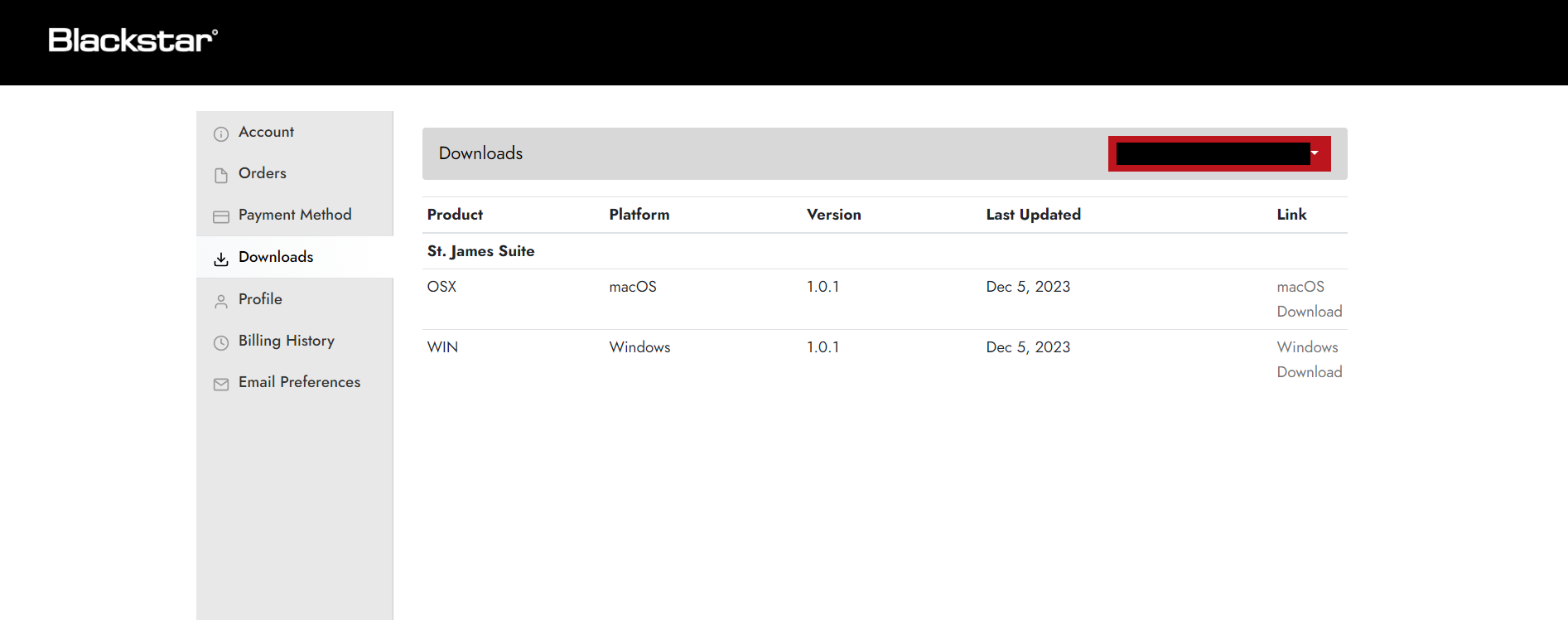Image resolution: width=1568 pixels, height=620 pixels.
Task: Click the Windows Download link
Action: pos(1309,360)
